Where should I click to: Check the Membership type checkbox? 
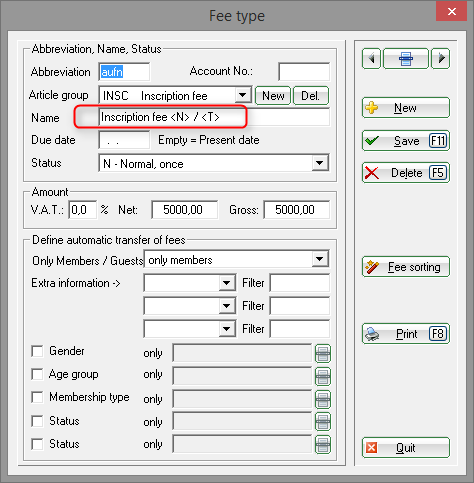pyautogui.click(x=37, y=397)
